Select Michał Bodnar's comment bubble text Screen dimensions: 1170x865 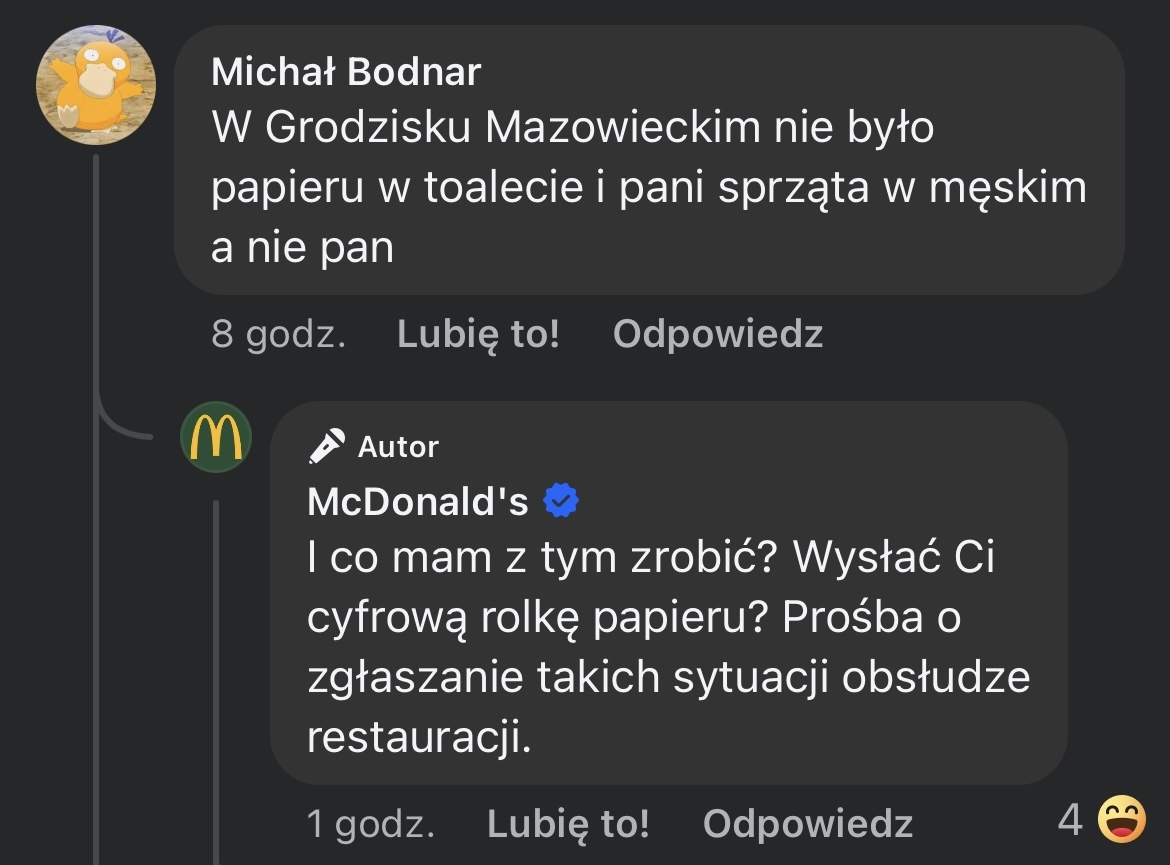tap(648, 189)
